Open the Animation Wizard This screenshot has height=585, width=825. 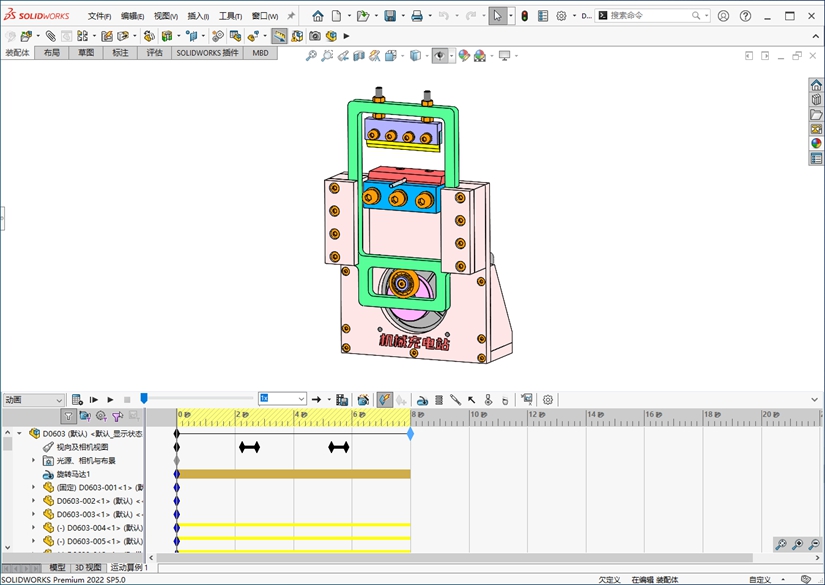pyautogui.click(x=363, y=400)
